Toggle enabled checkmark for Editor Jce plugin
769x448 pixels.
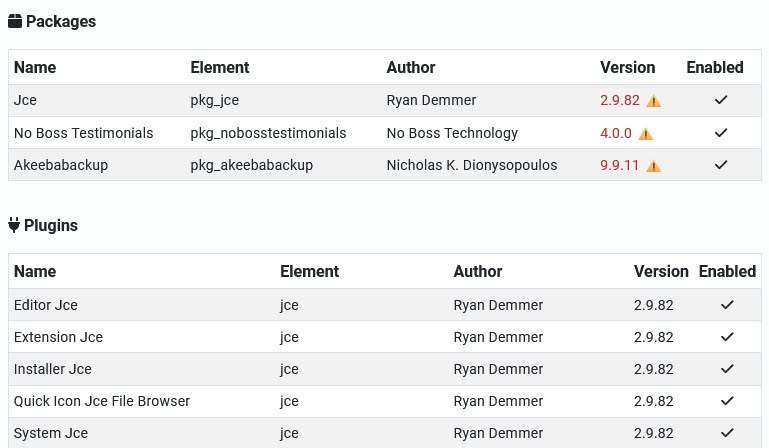[x=727, y=305]
